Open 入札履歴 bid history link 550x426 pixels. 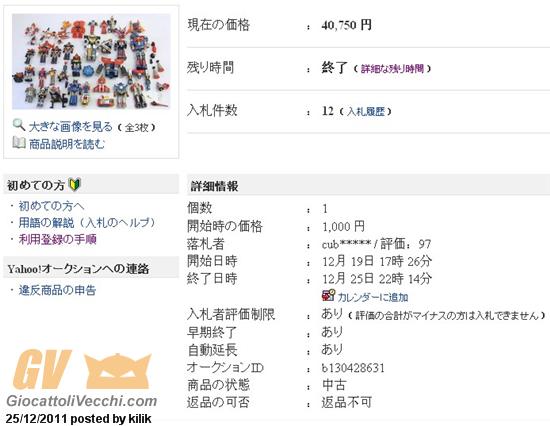365,112
